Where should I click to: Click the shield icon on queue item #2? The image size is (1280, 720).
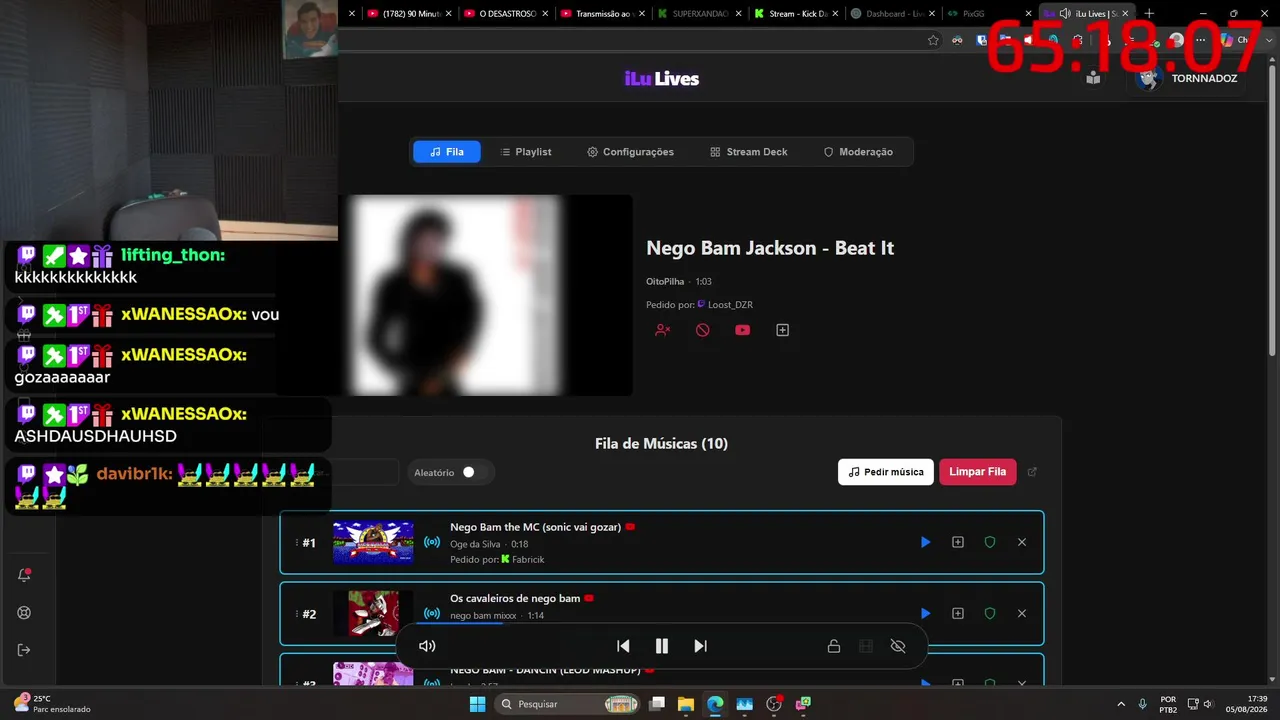990,613
